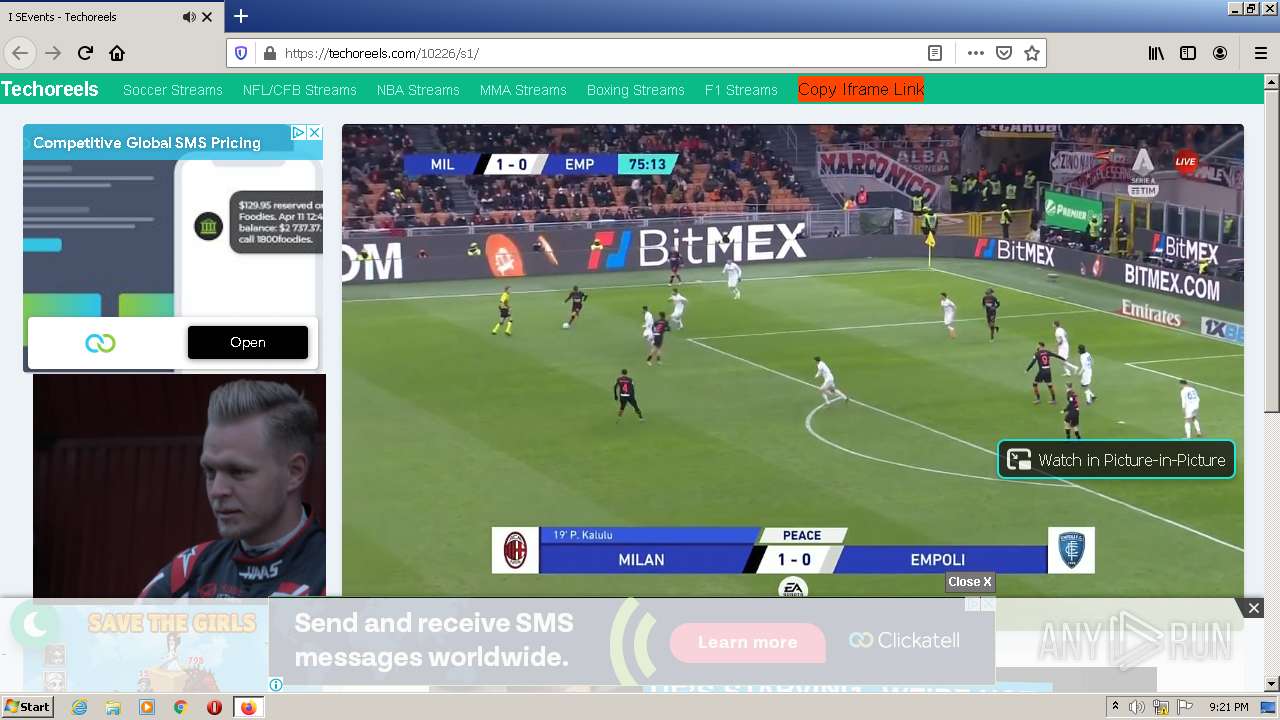Open volume control in tray
Image resolution: width=1280 pixels, height=720 pixels.
[1137, 707]
